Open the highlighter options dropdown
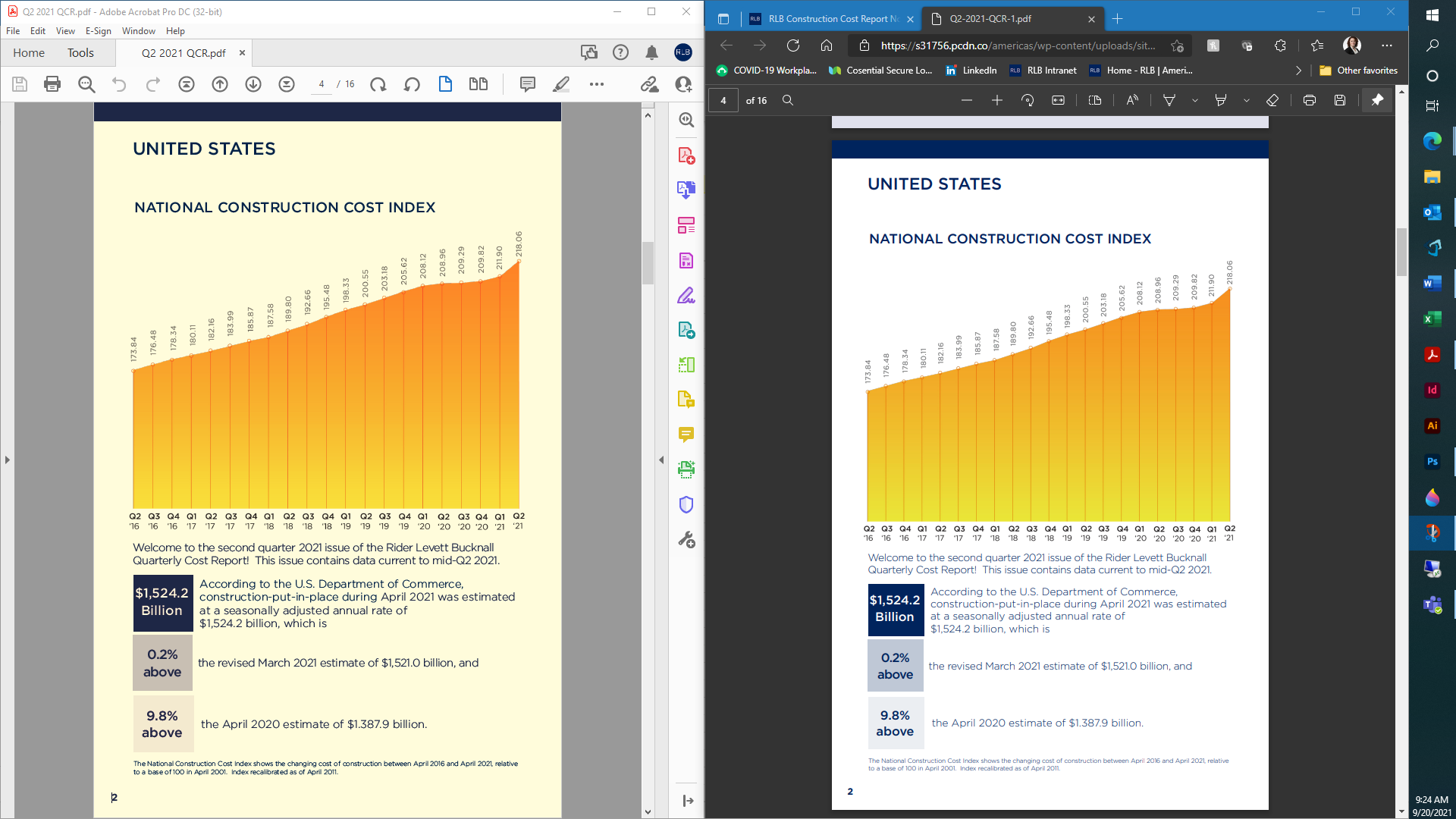This screenshot has height=819, width=1456. point(1247,99)
